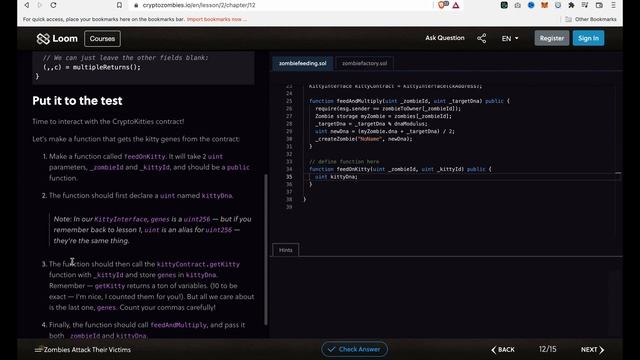Click Import bookmarks now link

pyautogui.click(x=216, y=19)
